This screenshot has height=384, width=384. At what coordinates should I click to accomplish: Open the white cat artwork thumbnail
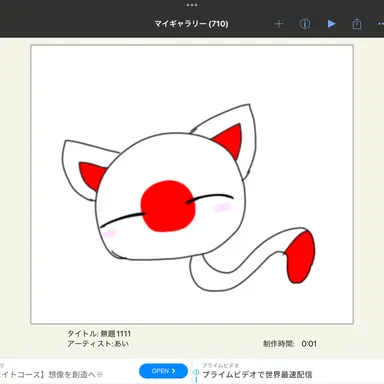tap(192, 184)
